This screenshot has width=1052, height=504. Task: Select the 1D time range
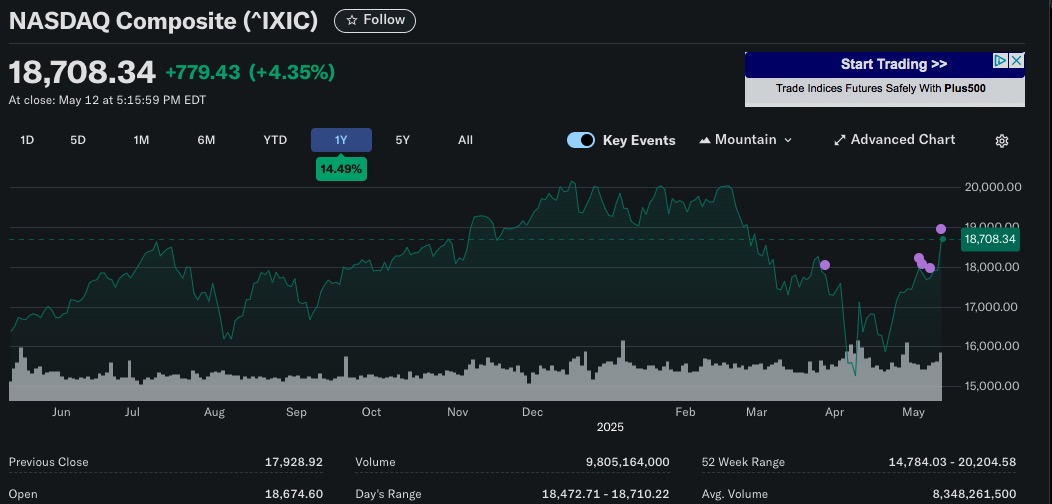(x=27, y=140)
